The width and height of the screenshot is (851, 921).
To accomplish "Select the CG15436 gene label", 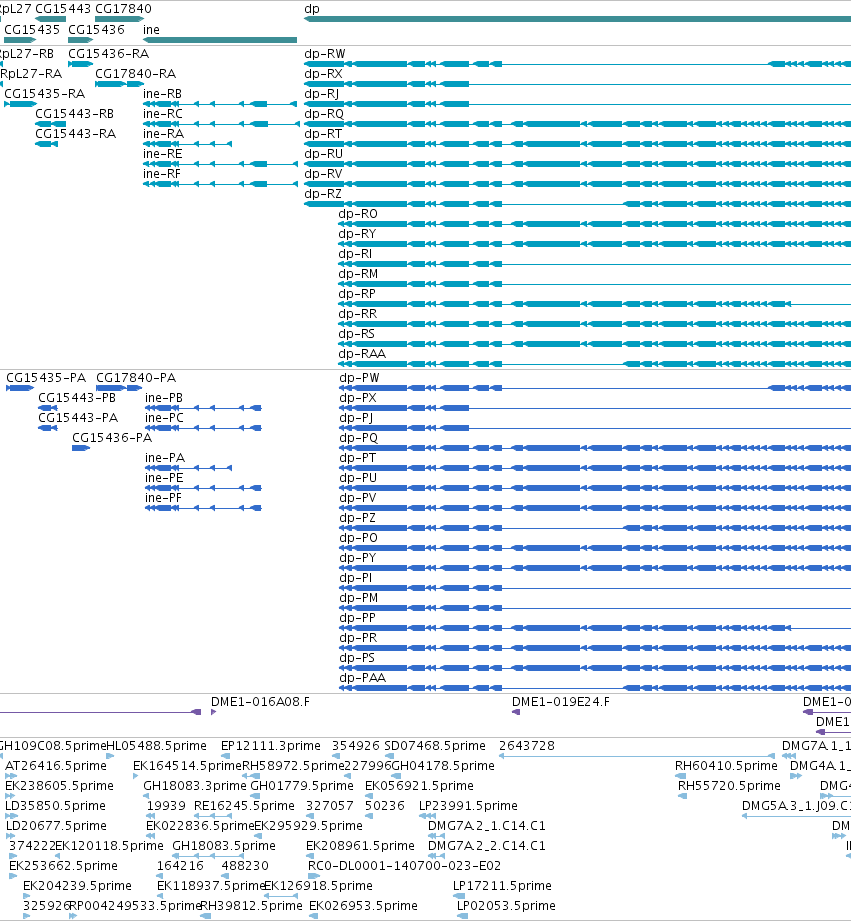I will (x=96, y=29).
